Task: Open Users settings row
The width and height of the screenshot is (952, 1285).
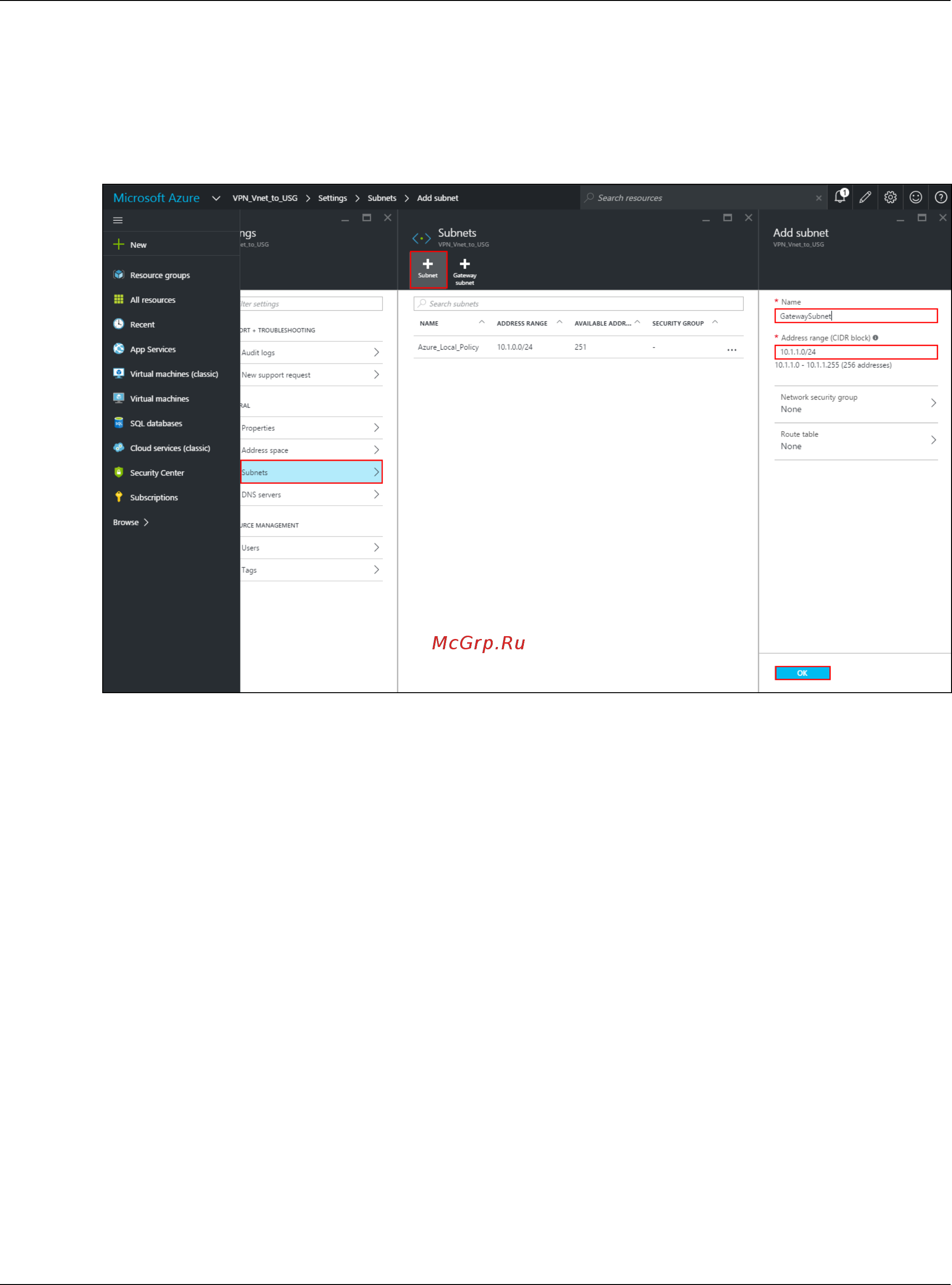Action: pos(311,548)
